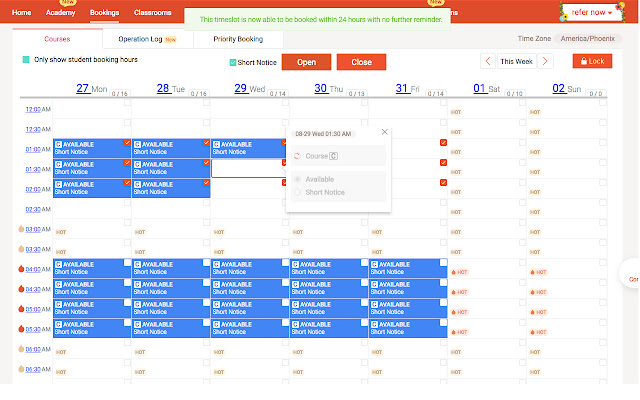Viewport: 640px width, 400px height.
Task: Toggle the Short Notice checkbox
Action: (x=233, y=62)
